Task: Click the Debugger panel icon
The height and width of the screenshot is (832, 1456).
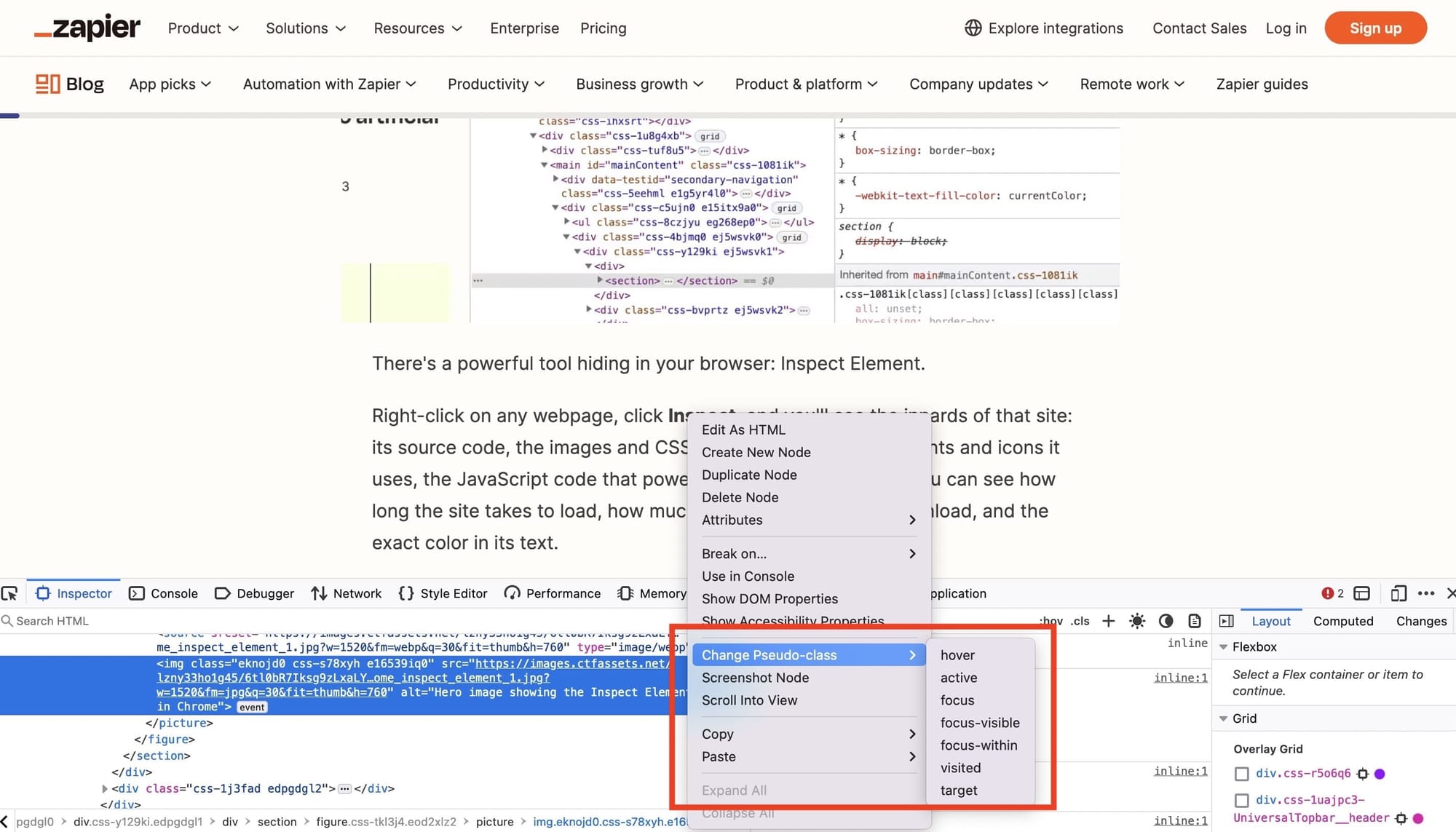Action: click(x=222, y=593)
